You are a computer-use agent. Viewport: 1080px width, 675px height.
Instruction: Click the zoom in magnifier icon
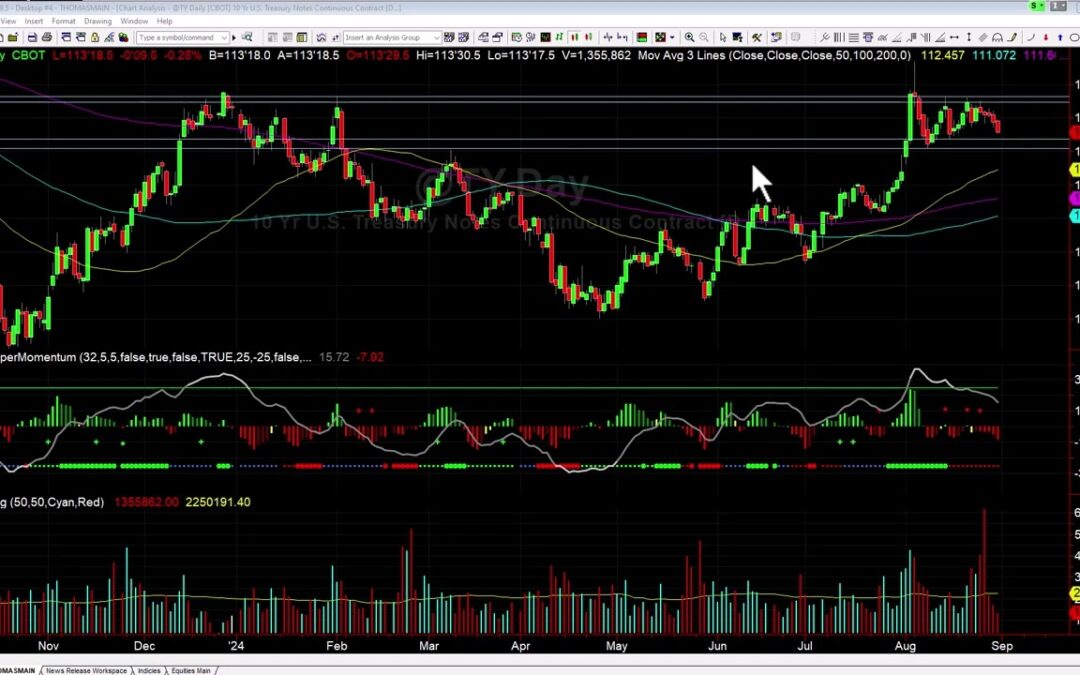(689, 37)
